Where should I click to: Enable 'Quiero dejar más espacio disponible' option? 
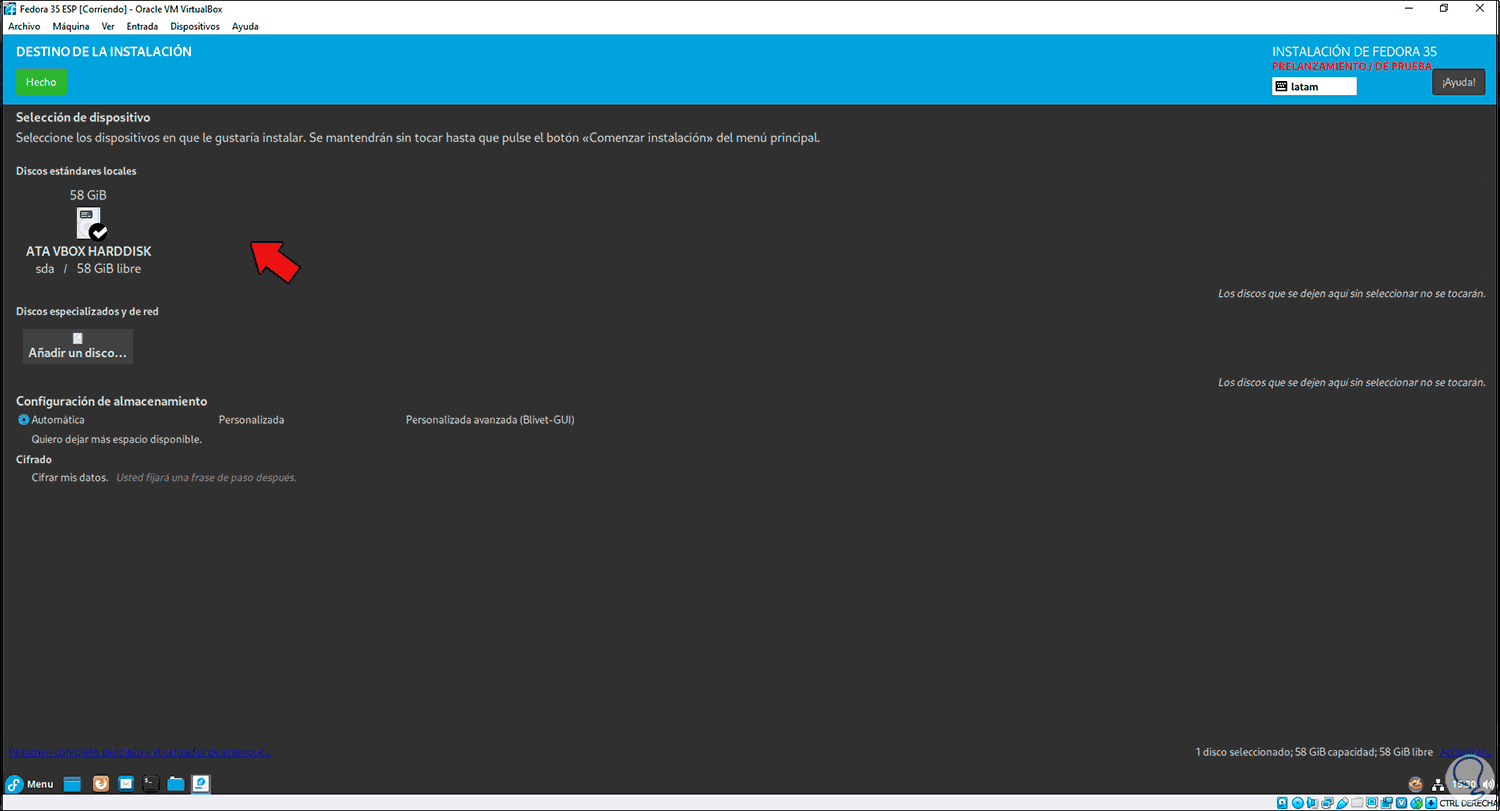tap(116, 439)
